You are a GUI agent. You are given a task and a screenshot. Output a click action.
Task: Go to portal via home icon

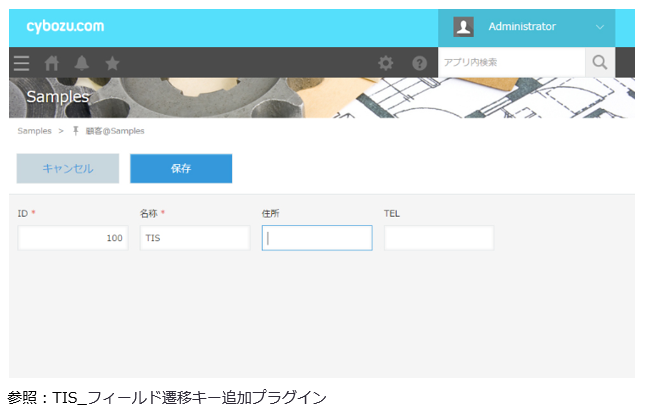pos(52,63)
